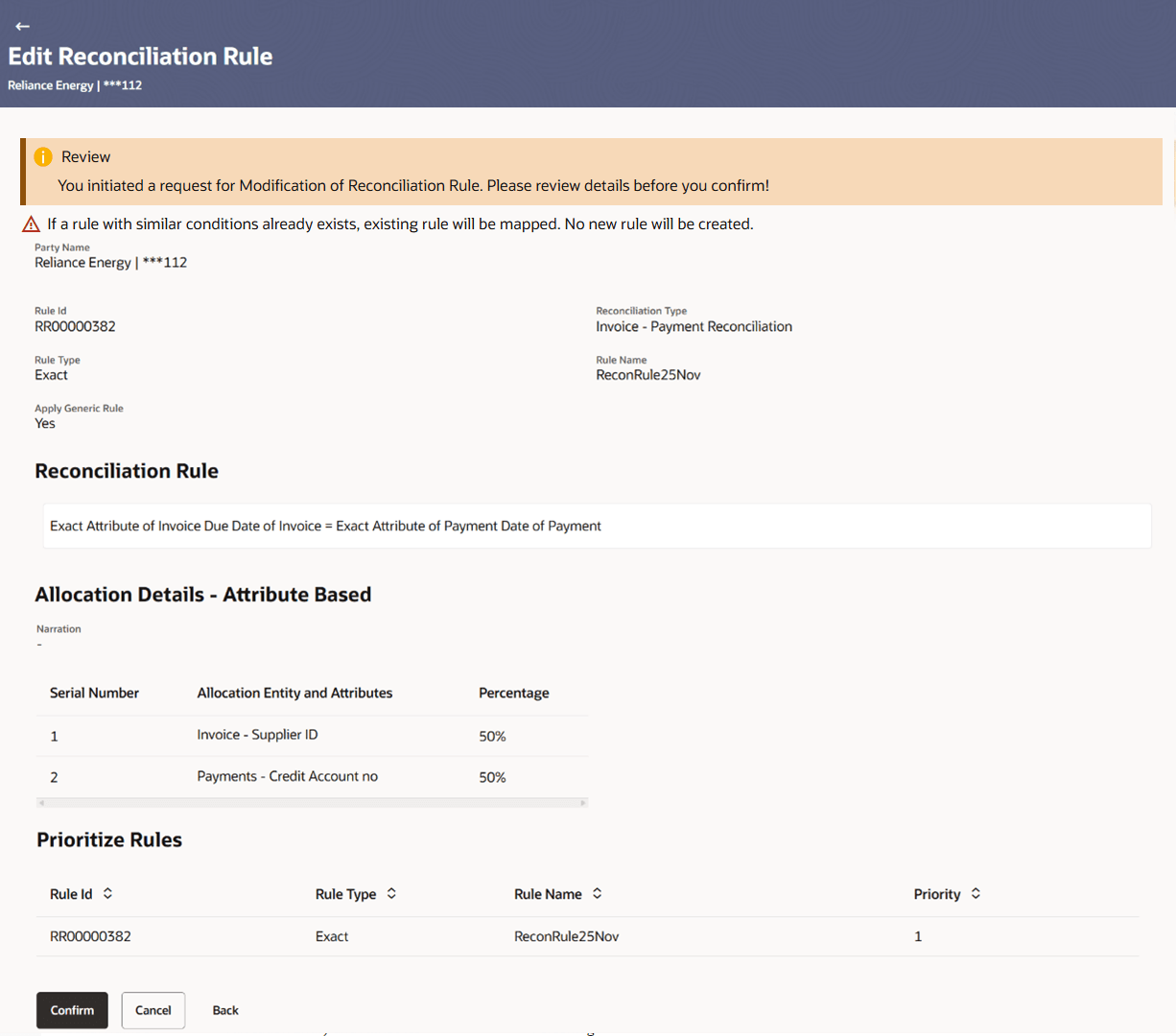Click Allocation Entity and Attributes header
1176x1036 pixels.
294,693
